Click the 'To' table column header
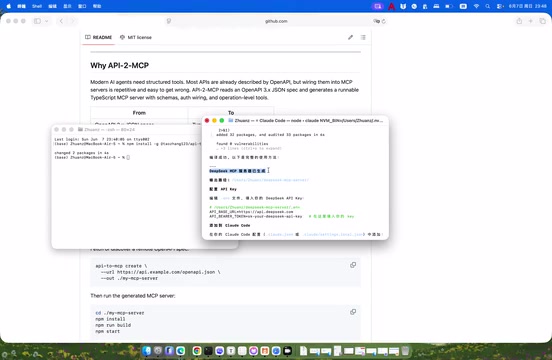The width and height of the screenshot is (552, 360). 231,113
